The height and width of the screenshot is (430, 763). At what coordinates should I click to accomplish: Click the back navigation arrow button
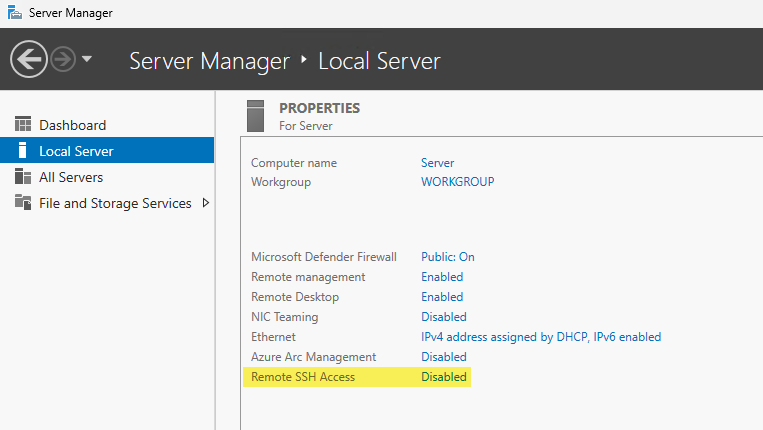[x=29, y=60]
